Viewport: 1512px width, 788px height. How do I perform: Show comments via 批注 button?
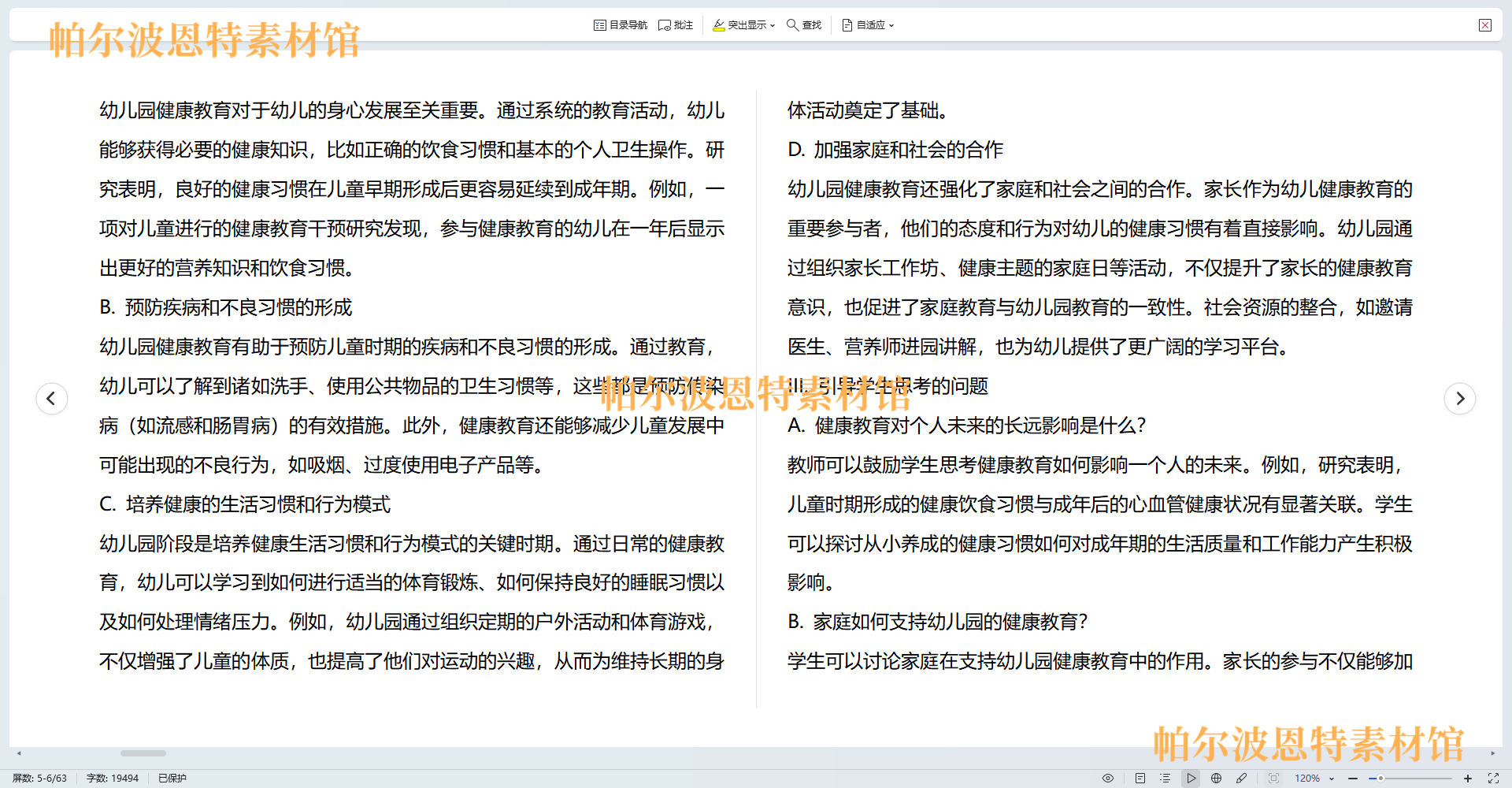676,25
